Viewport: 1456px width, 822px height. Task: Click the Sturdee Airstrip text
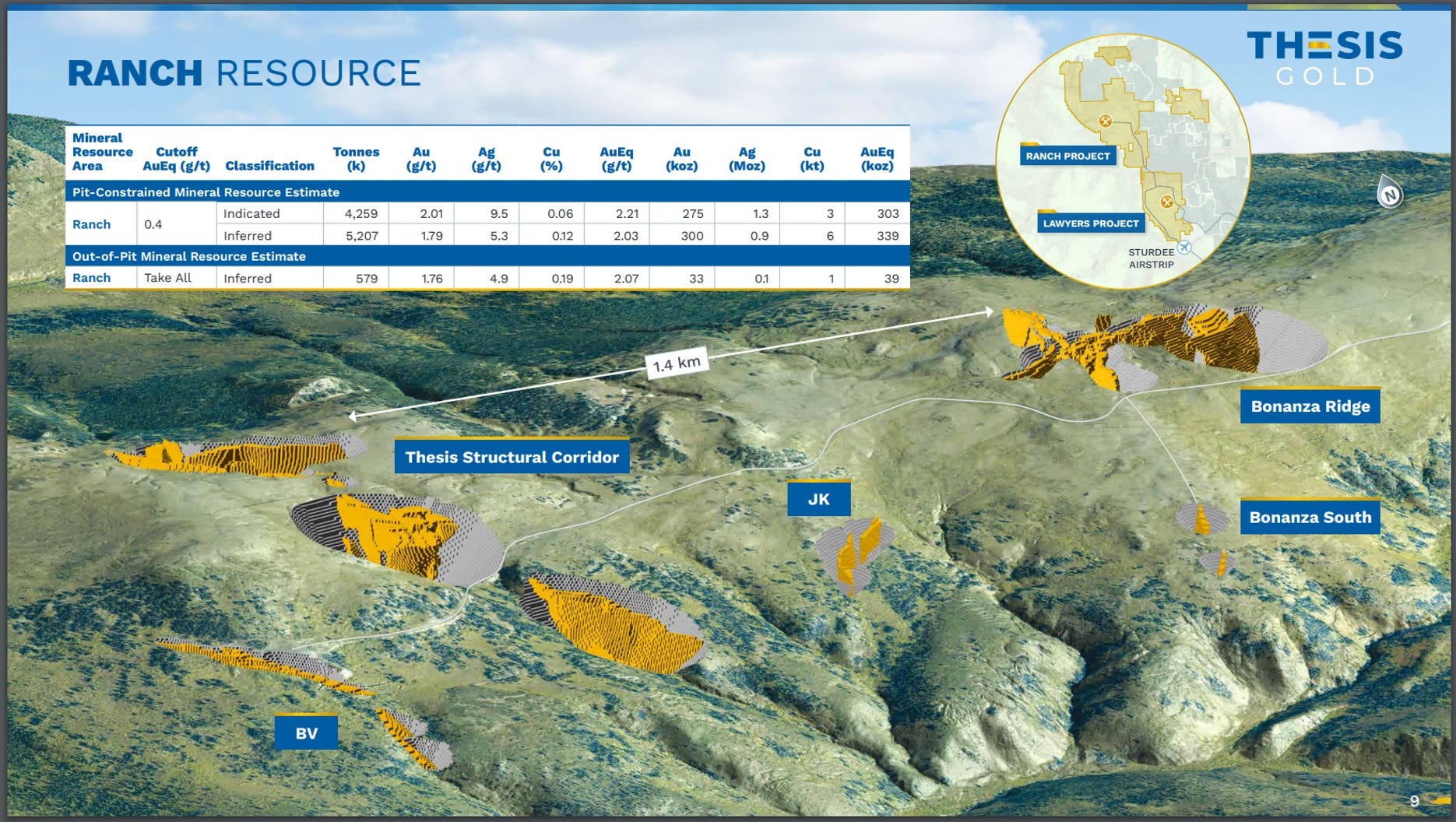[1152, 258]
